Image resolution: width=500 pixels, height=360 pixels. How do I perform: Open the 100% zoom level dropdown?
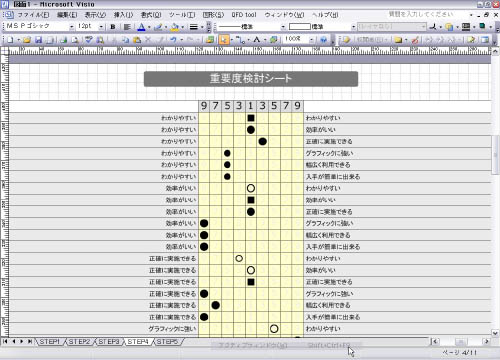click(311, 40)
